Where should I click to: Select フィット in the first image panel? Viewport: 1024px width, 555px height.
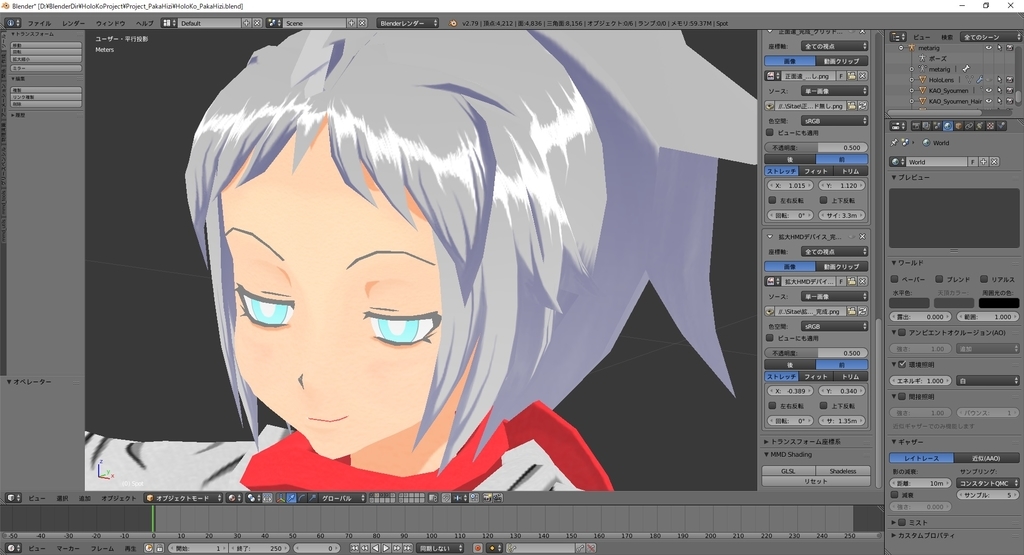click(x=816, y=171)
